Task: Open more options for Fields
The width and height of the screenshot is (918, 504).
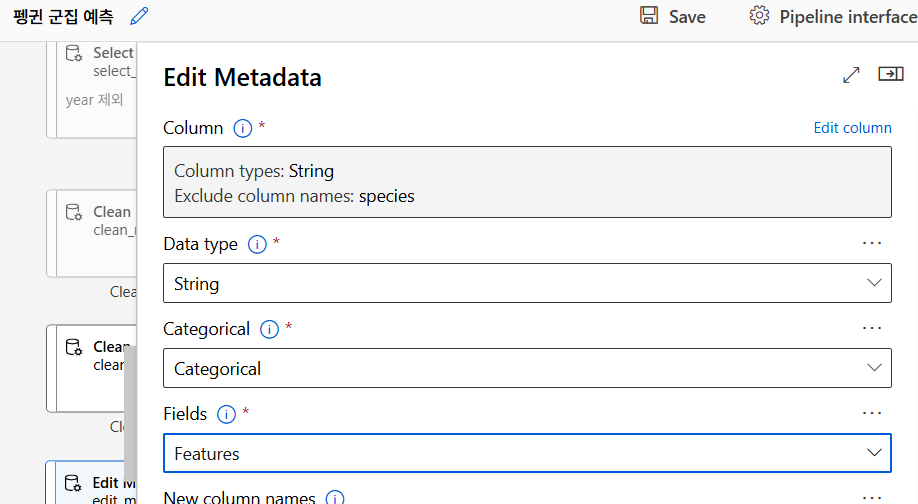Action: click(872, 413)
